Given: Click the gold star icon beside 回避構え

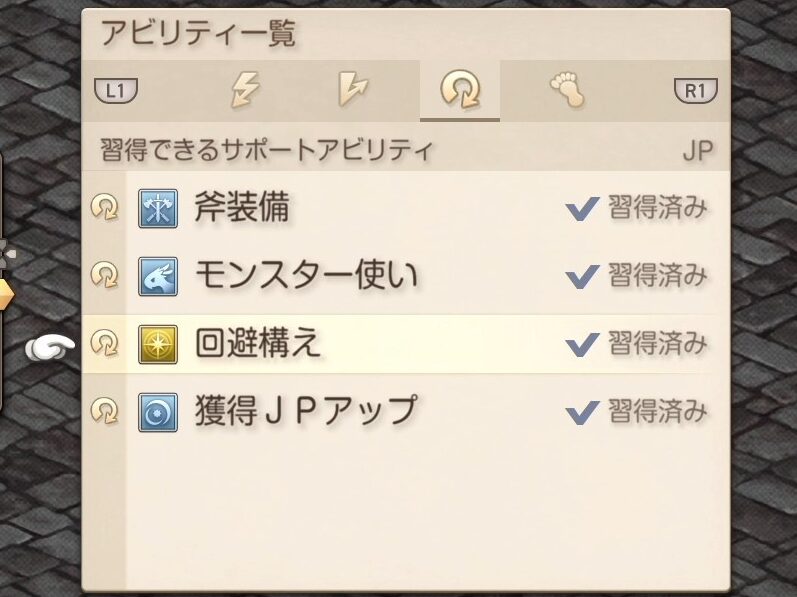Looking at the screenshot, I should click(158, 344).
